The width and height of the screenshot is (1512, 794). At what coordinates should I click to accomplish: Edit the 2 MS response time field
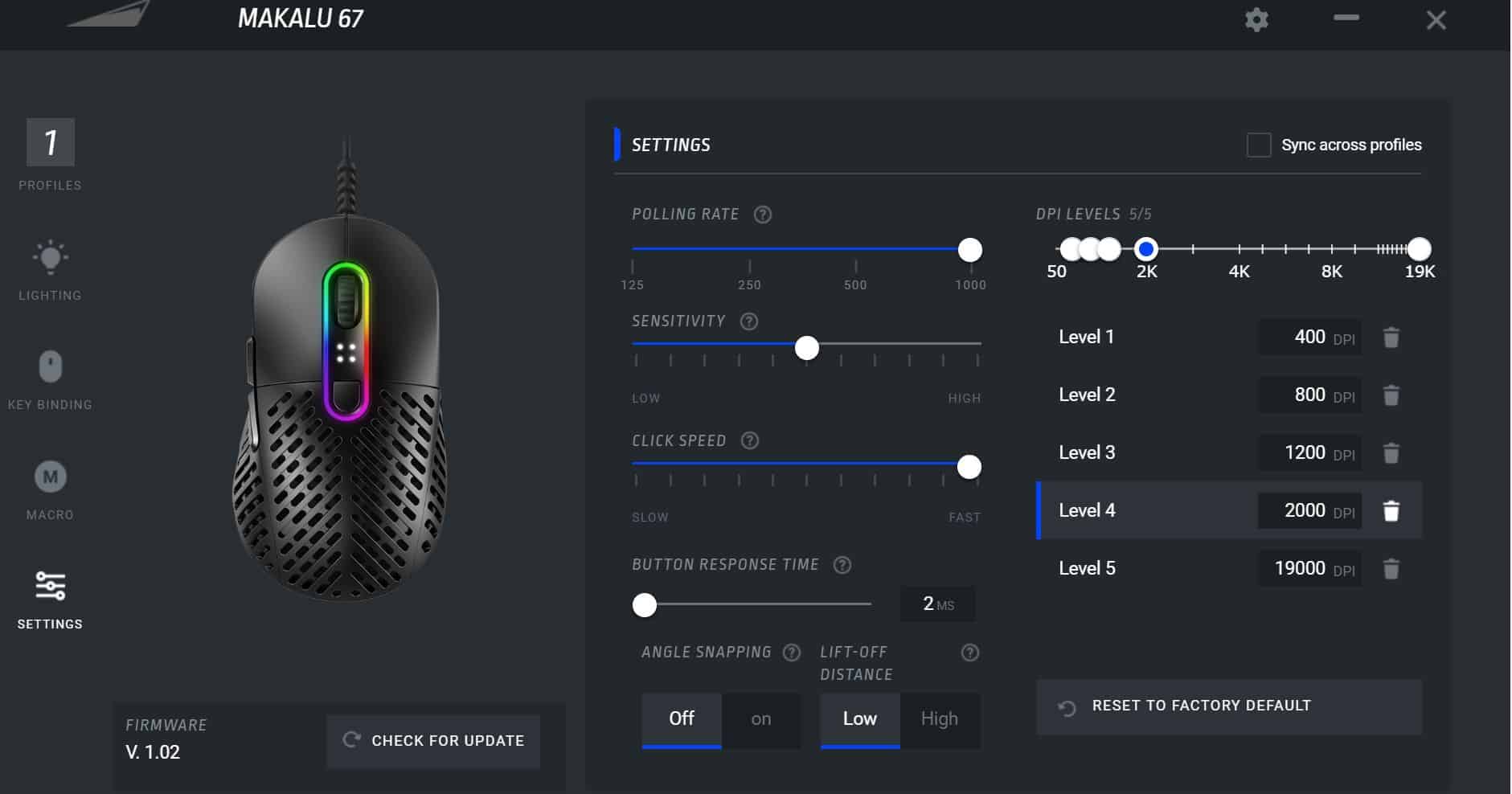(938, 604)
